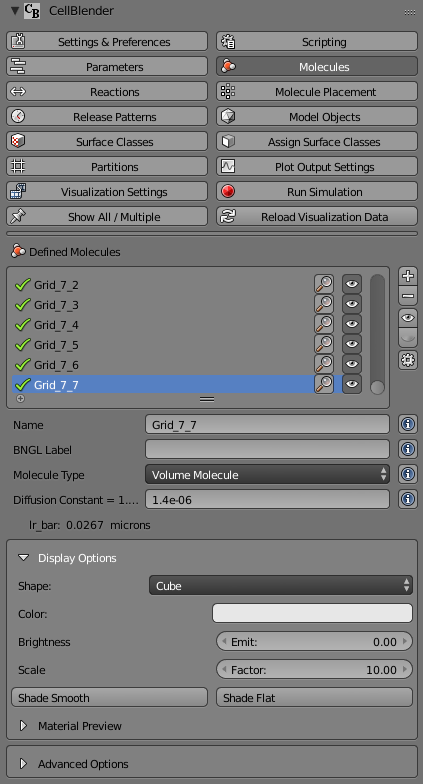Click info icon next to Molecule Type
Image resolution: width=423 pixels, height=784 pixels.
(408, 474)
